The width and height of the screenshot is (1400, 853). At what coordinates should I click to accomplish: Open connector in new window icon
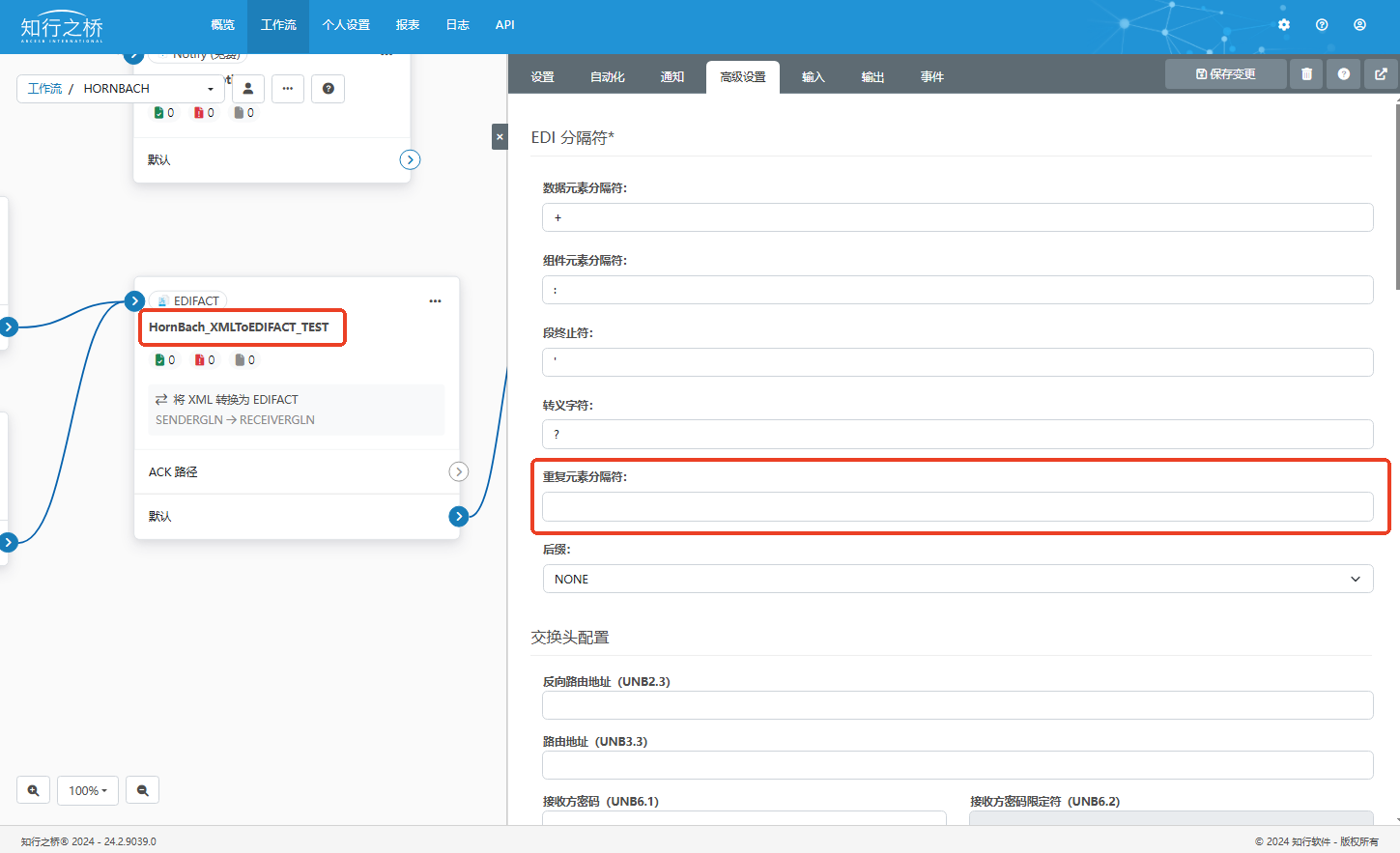click(x=1381, y=74)
